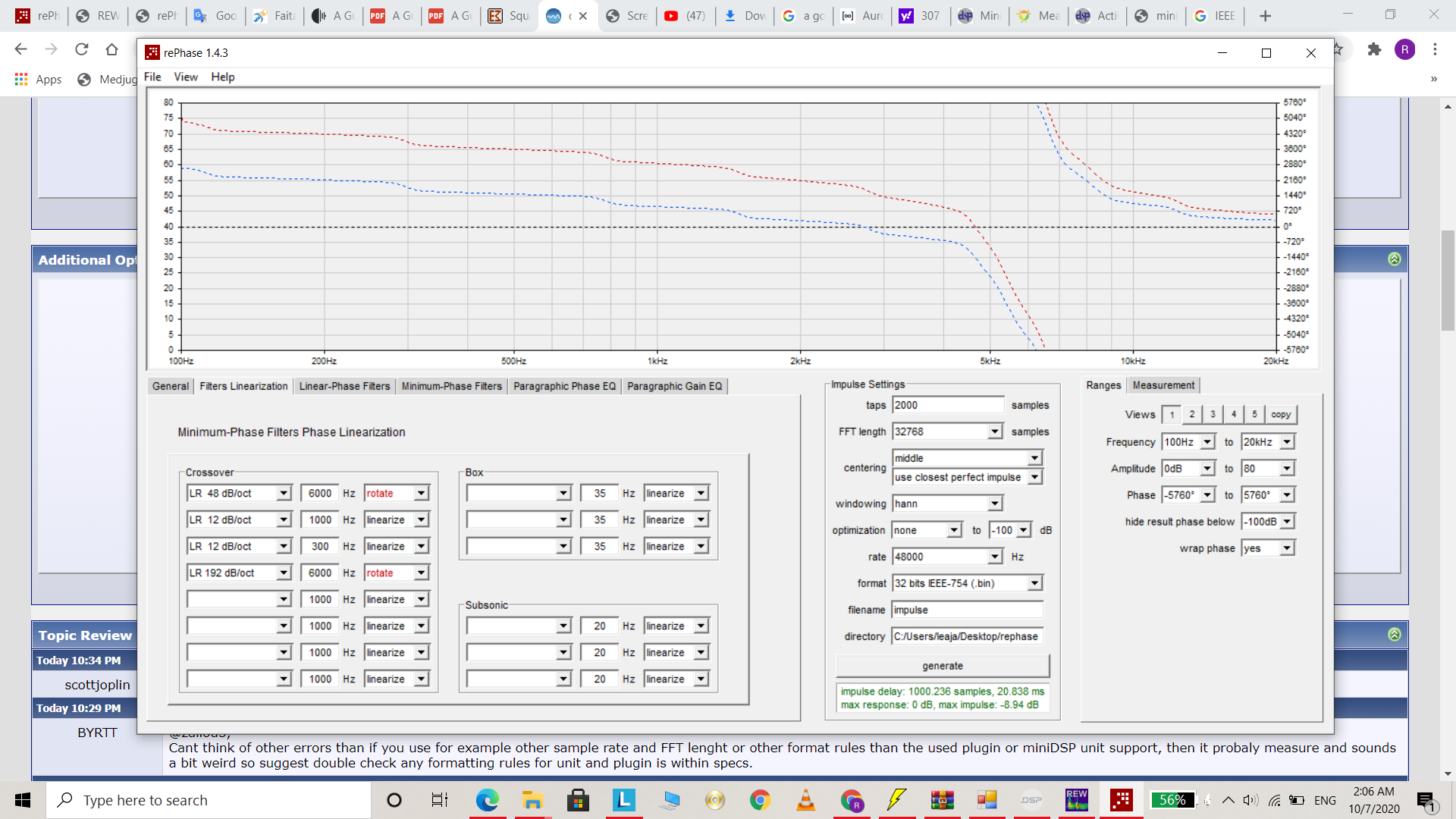1456x819 pixels.
Task: Select view 4 button
Action: click(1234, 415)
